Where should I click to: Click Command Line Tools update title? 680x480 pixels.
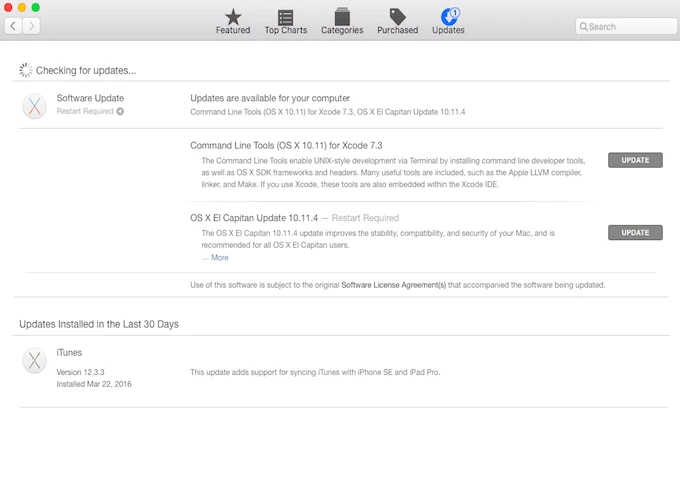pyautogui.click(x=286, y=145)
